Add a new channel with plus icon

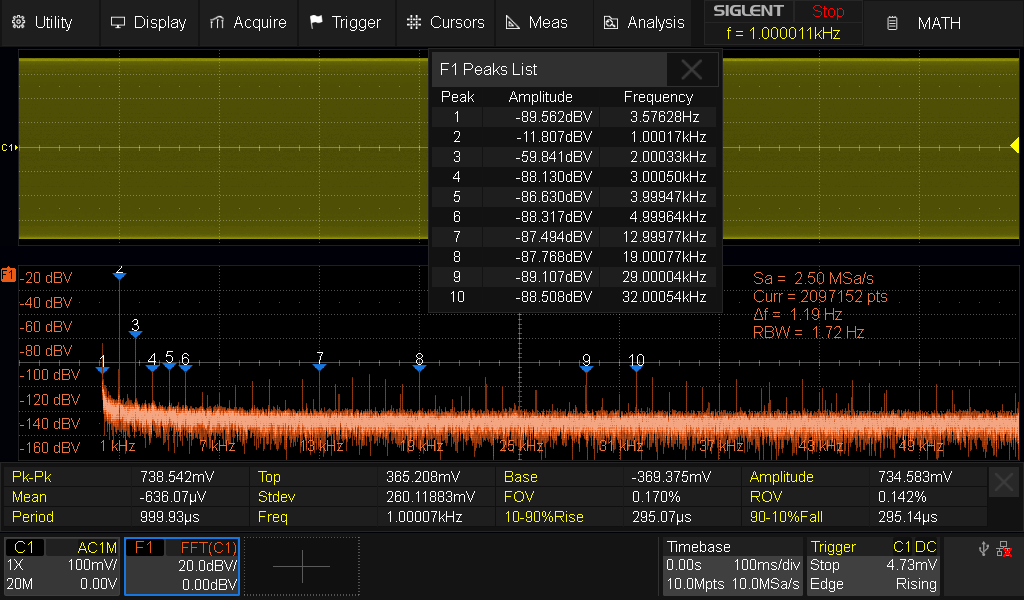(301, 566)
